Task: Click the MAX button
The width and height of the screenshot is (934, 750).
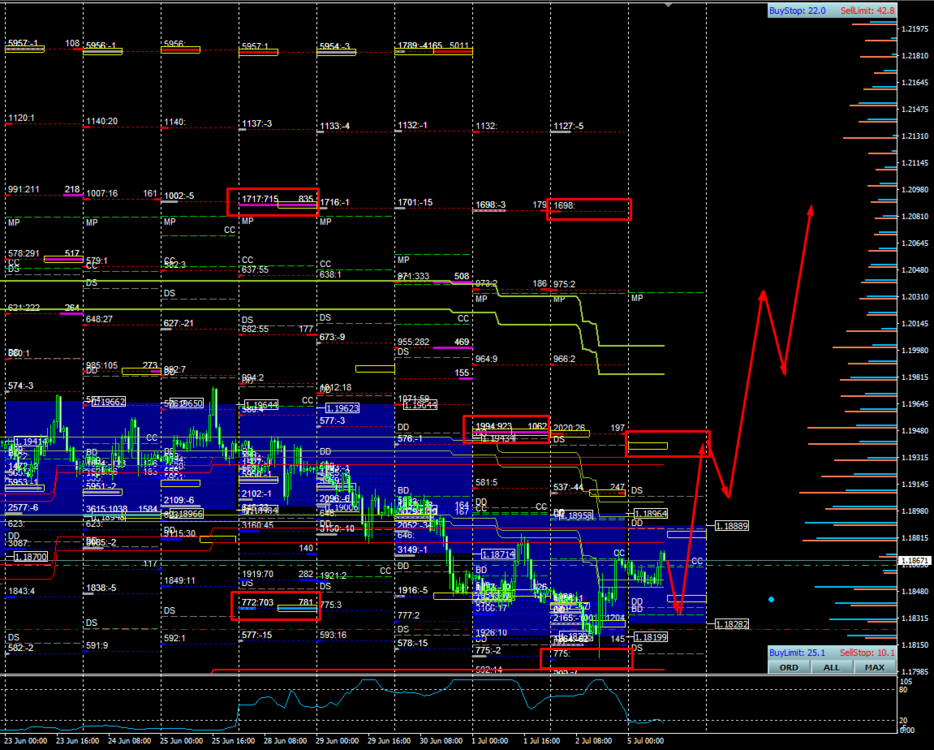Action: pyautogui.click(x=874, y=667)
